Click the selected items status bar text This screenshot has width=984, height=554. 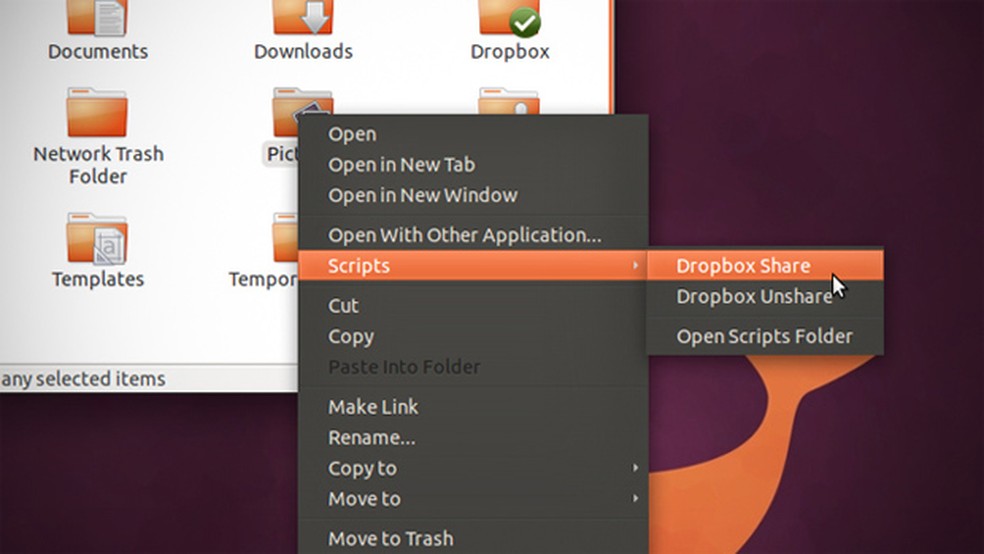[83, 379]
